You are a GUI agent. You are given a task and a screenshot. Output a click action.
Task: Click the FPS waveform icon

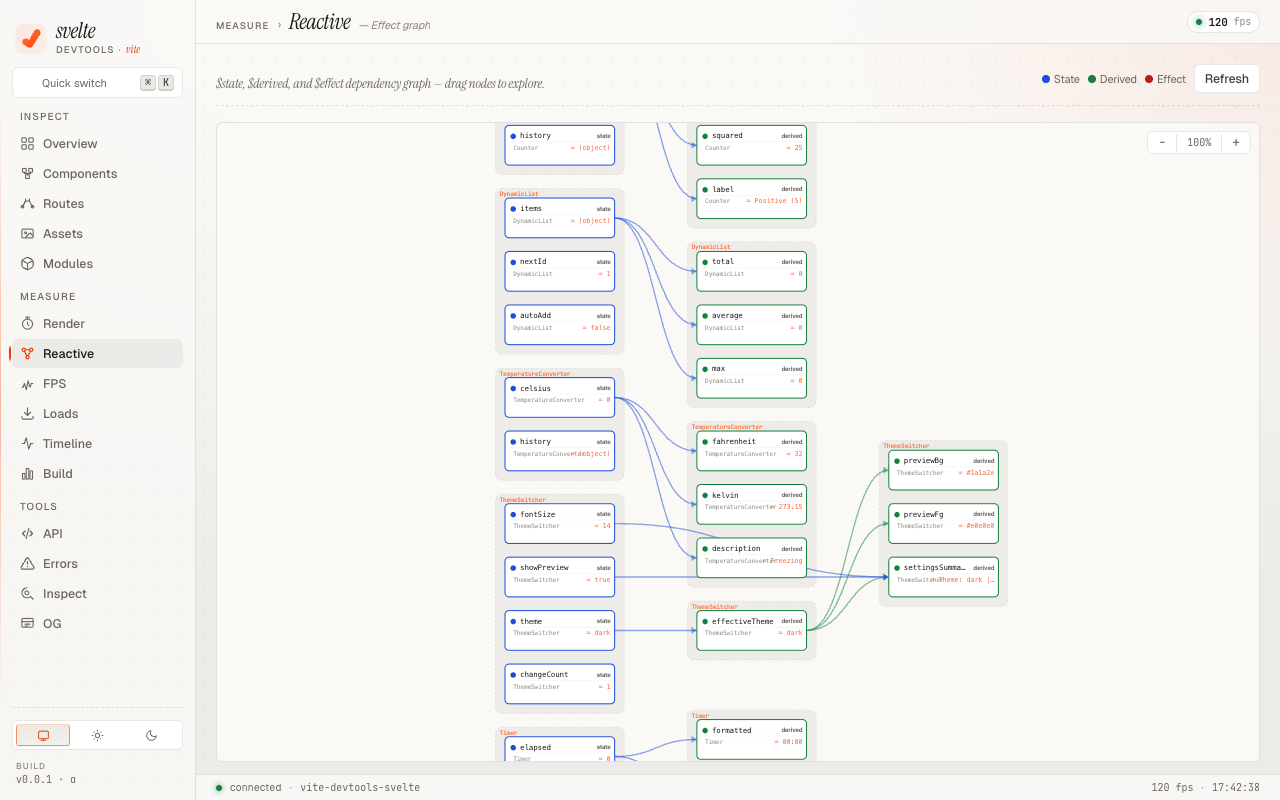point(28,384)
